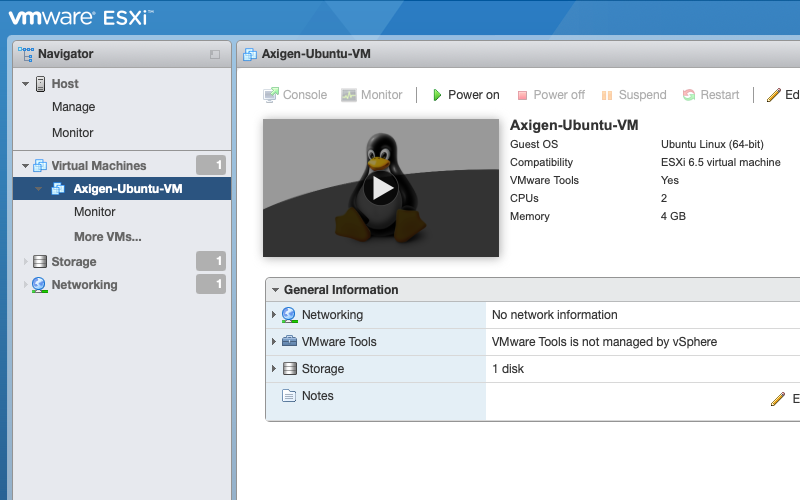The image size is (800, 500).
Task: Click the Virtual Machines count badge
Action: click(211, 165)
